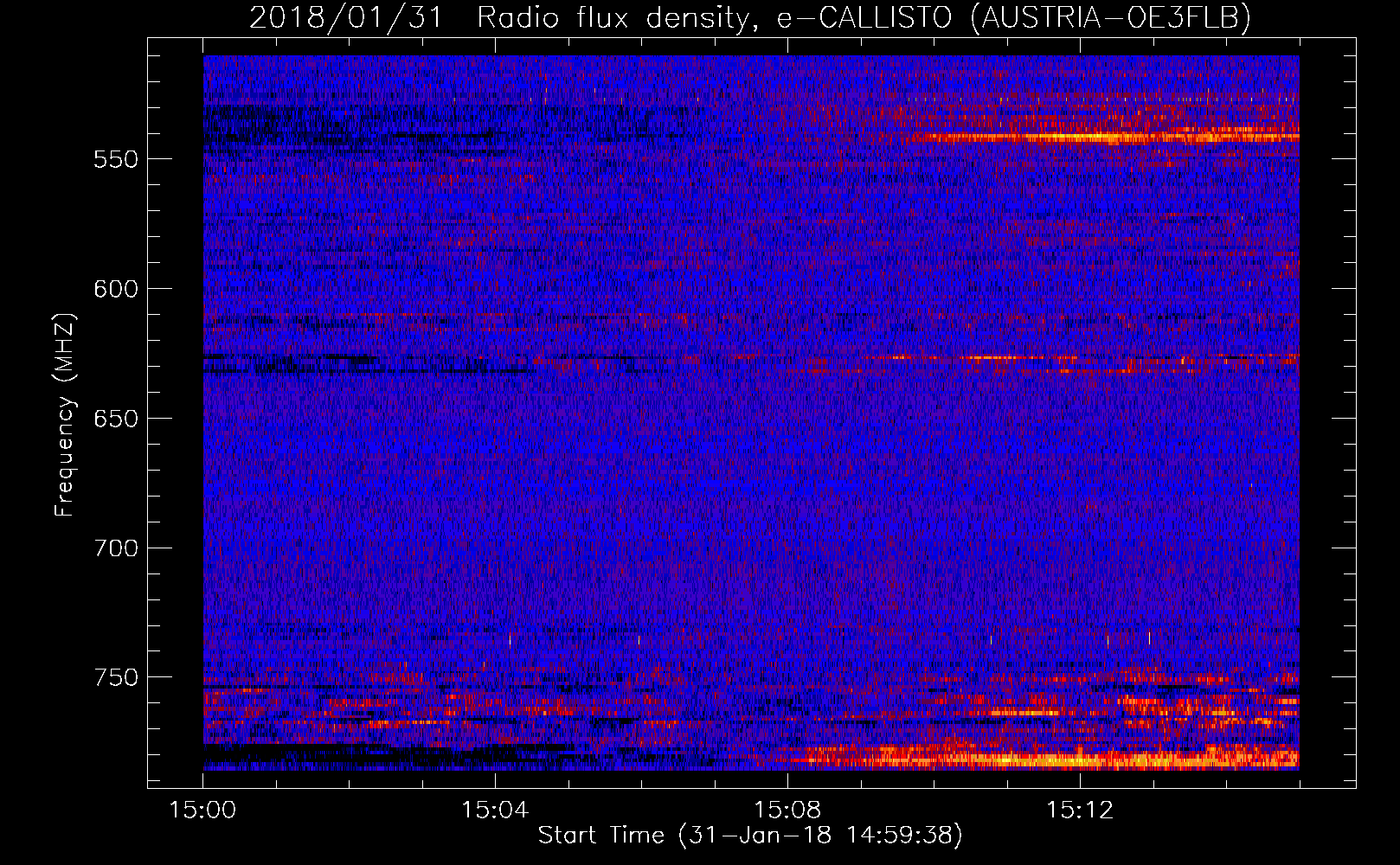Click the 700 frequency tick label
Viewport: 1400px width, 865px height.
115,548
